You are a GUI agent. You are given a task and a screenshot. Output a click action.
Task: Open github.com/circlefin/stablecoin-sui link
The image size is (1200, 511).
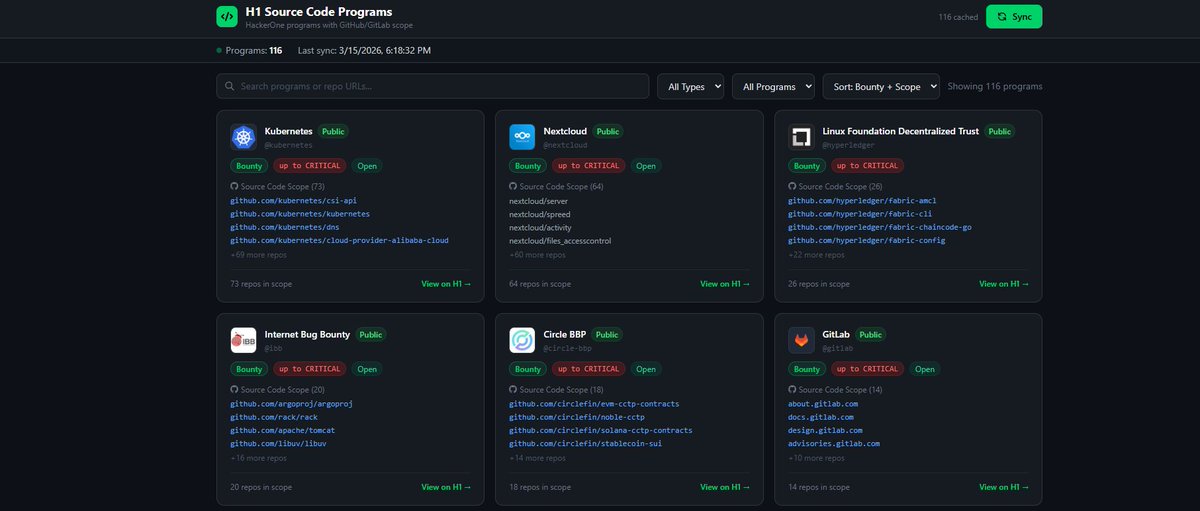(587, 443)
